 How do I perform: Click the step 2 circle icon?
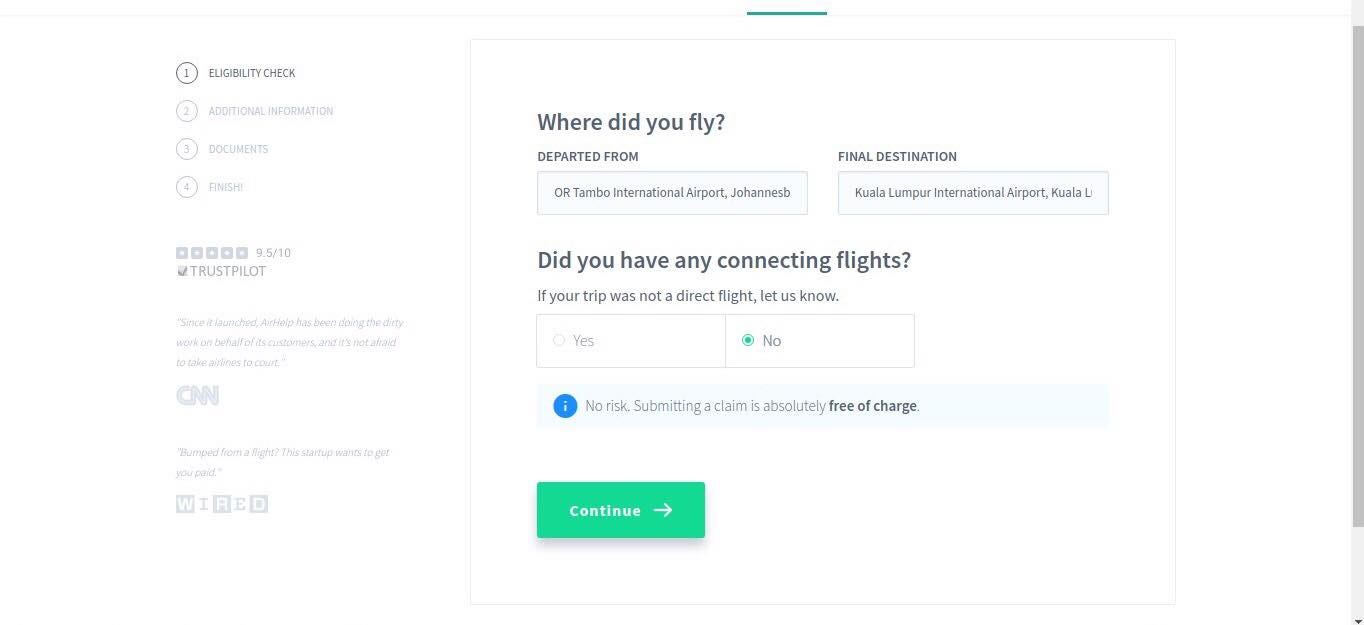(186, 111)
